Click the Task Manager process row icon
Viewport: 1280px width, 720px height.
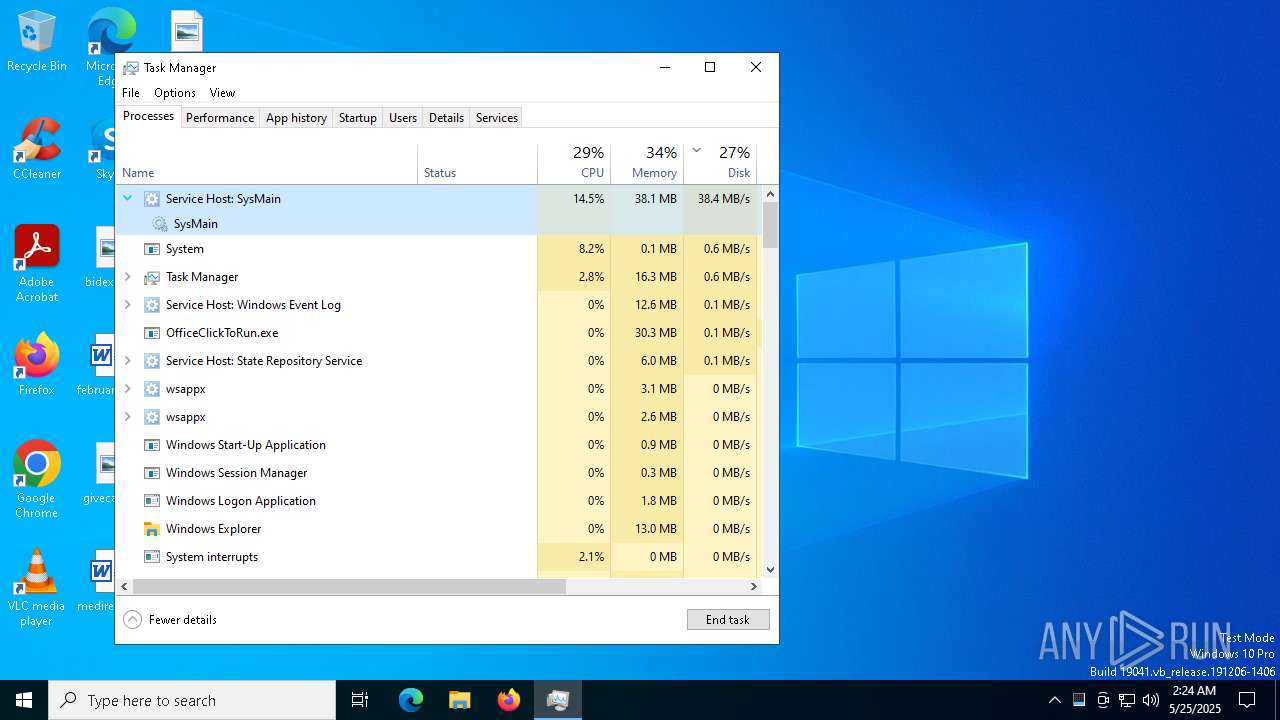152,277
